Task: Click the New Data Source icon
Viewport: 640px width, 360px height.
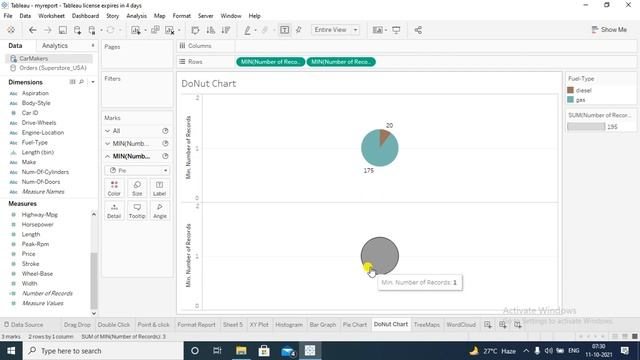Action: click(x=77, y=30)
